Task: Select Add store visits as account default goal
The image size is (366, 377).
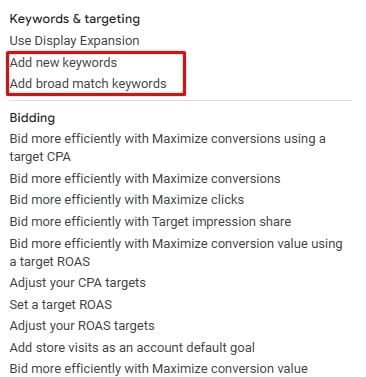Action: 132,347
